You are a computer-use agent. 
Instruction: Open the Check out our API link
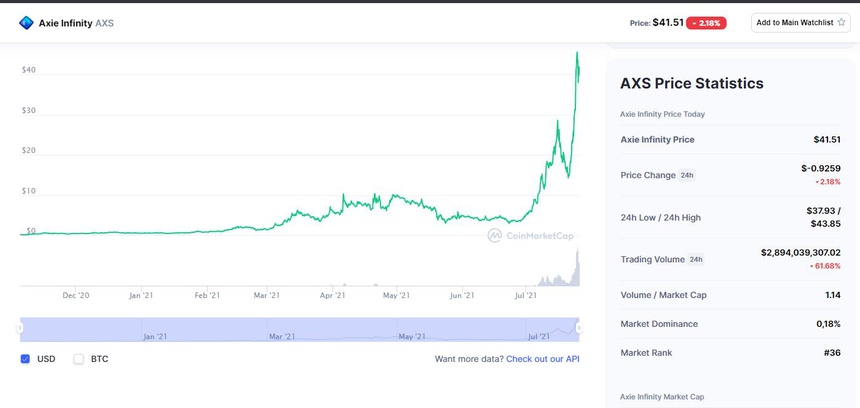[542, 358]
